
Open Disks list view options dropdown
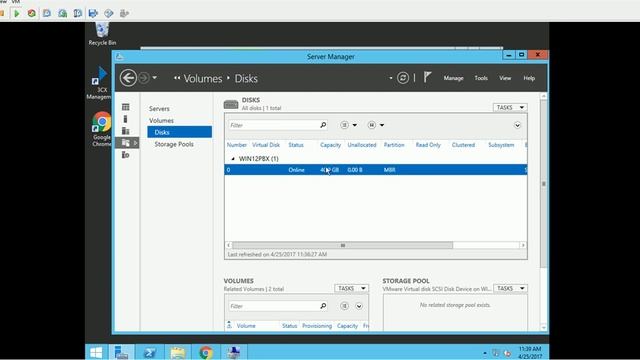(x=349, y=125)
